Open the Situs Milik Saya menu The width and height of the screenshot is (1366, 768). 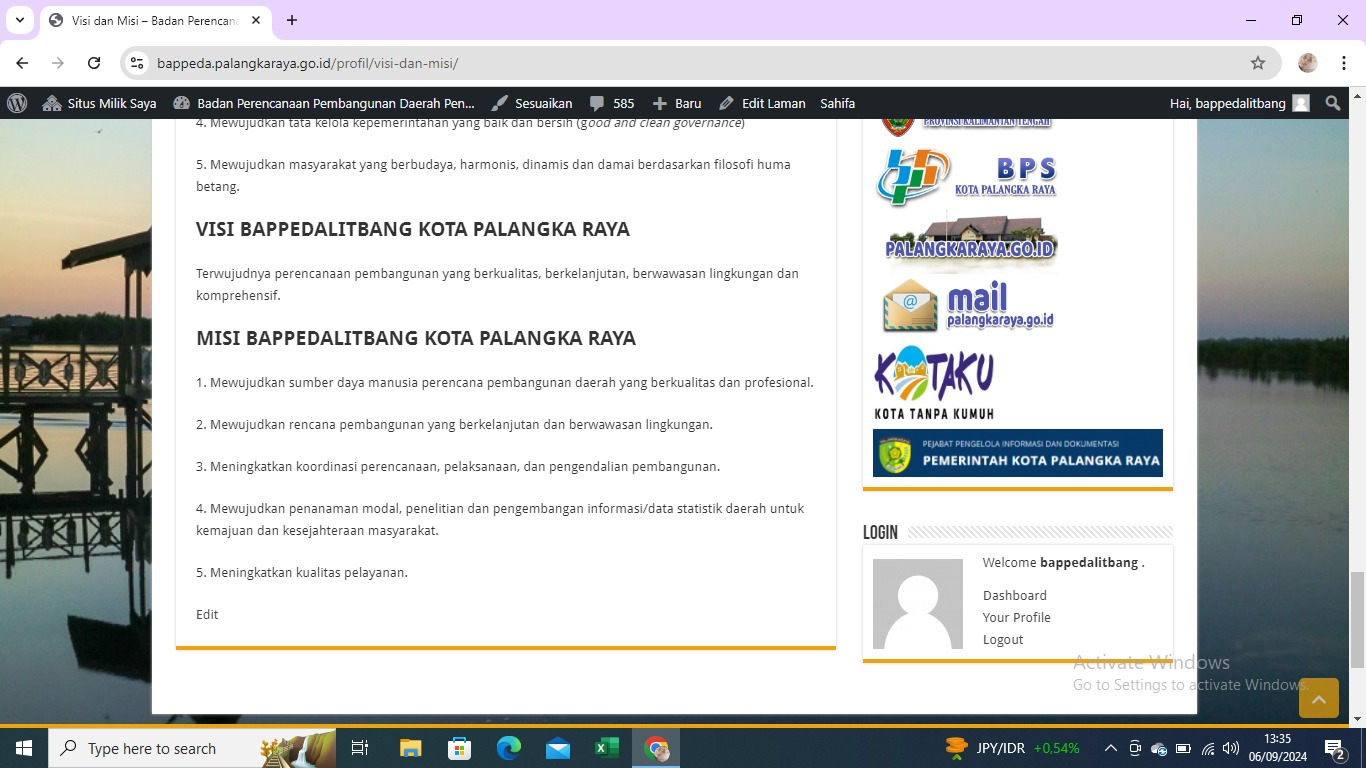[x=100, y=103]
